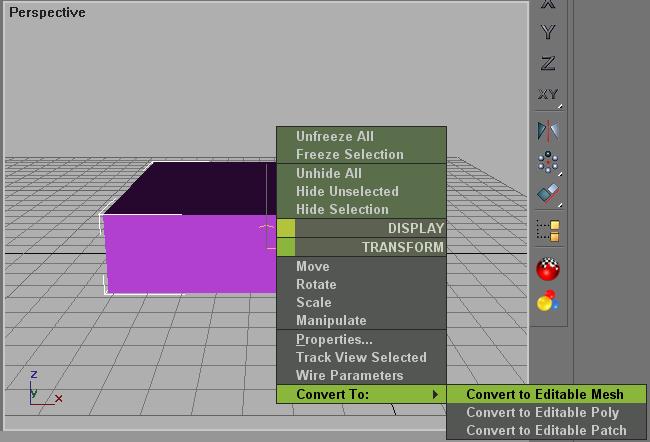Open Material Editor red sphere icon
The height and width of the screenshot is (442, 650).
click(x=548, y=269)
